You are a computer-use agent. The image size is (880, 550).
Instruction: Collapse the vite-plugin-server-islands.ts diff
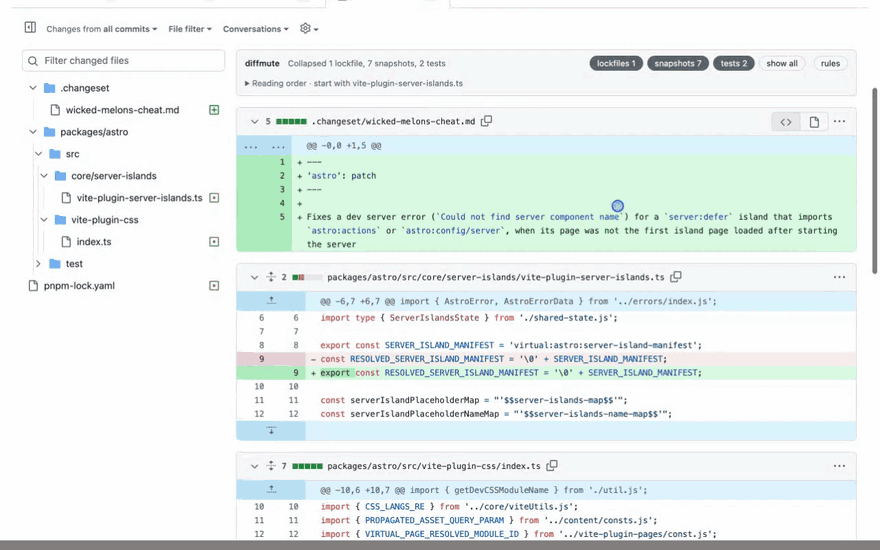(254, 277)
